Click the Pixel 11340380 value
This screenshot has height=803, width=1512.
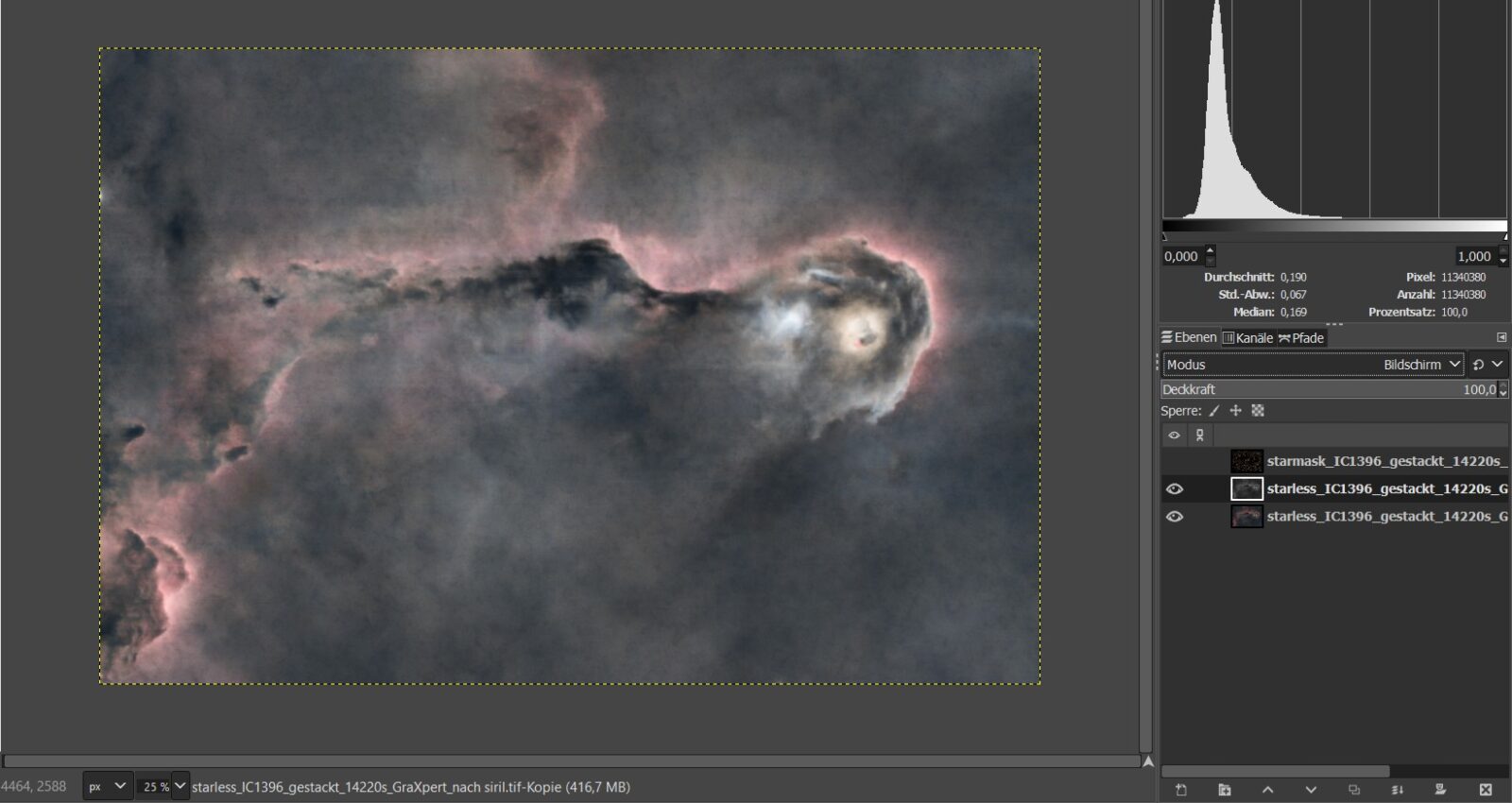pyautogui.click(x=1464, y=278)
